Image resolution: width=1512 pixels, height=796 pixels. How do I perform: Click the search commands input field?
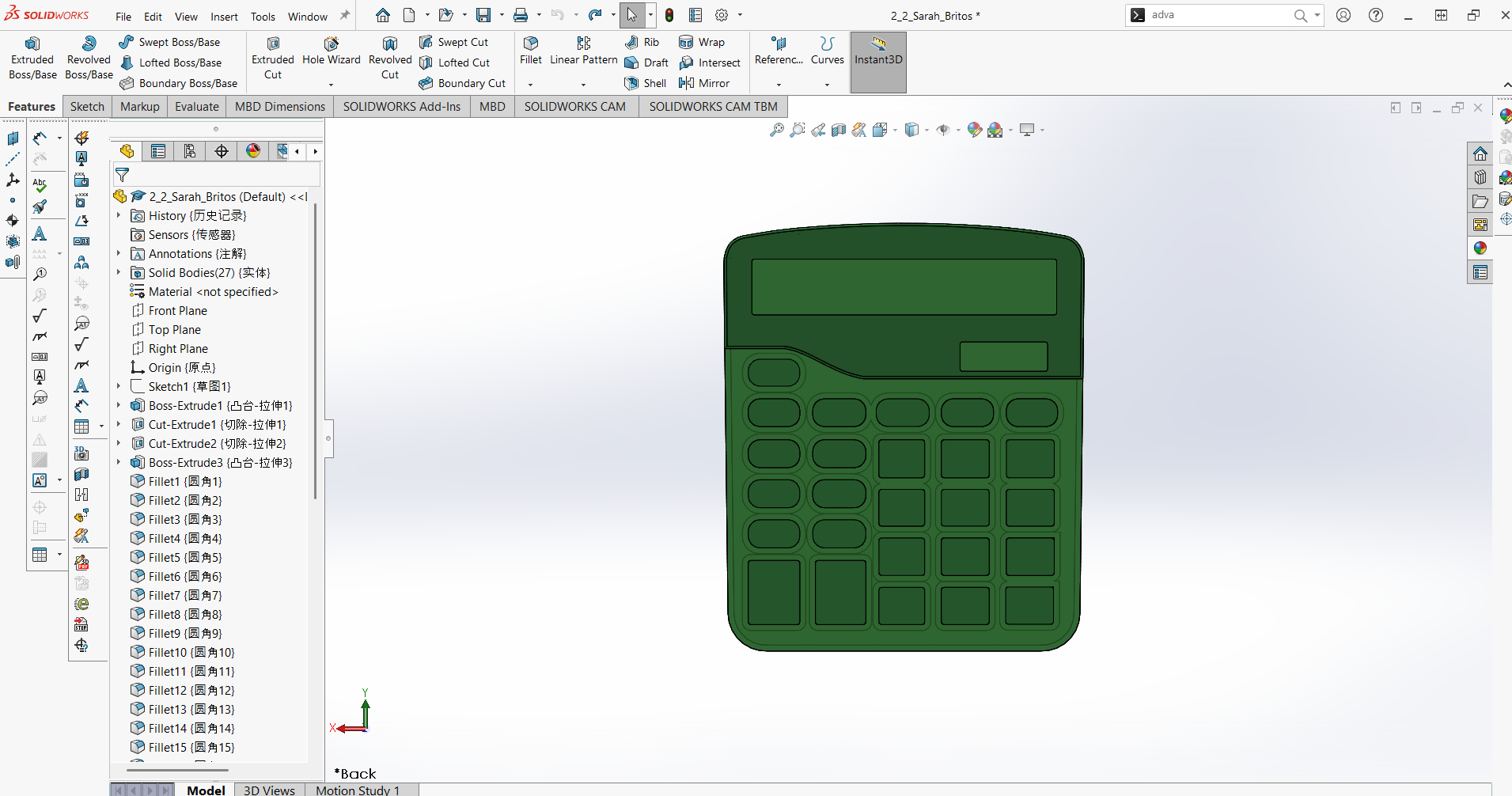[1218, 15]
